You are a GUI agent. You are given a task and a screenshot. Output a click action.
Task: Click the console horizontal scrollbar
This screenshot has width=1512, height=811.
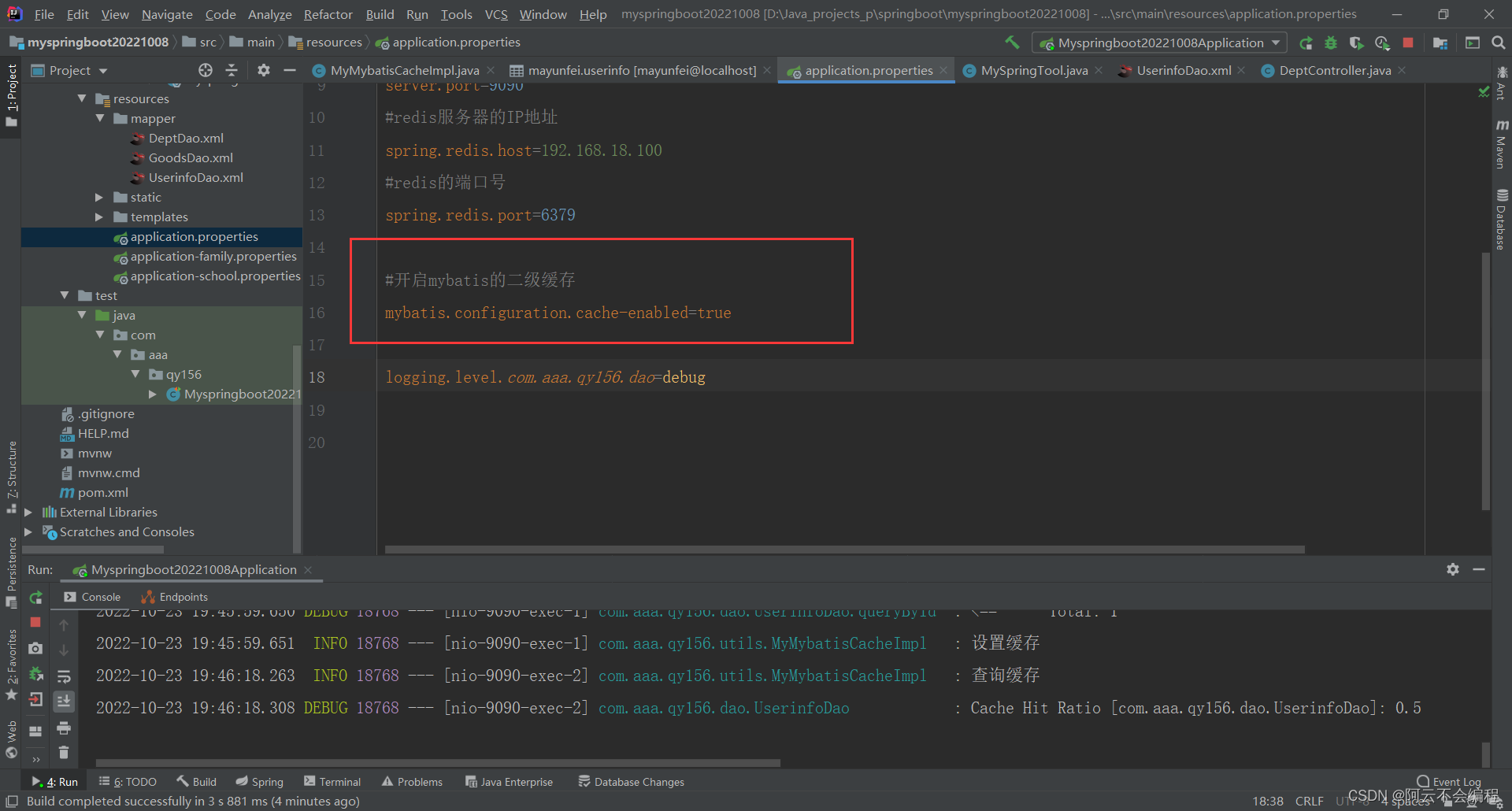pos(438,762)
